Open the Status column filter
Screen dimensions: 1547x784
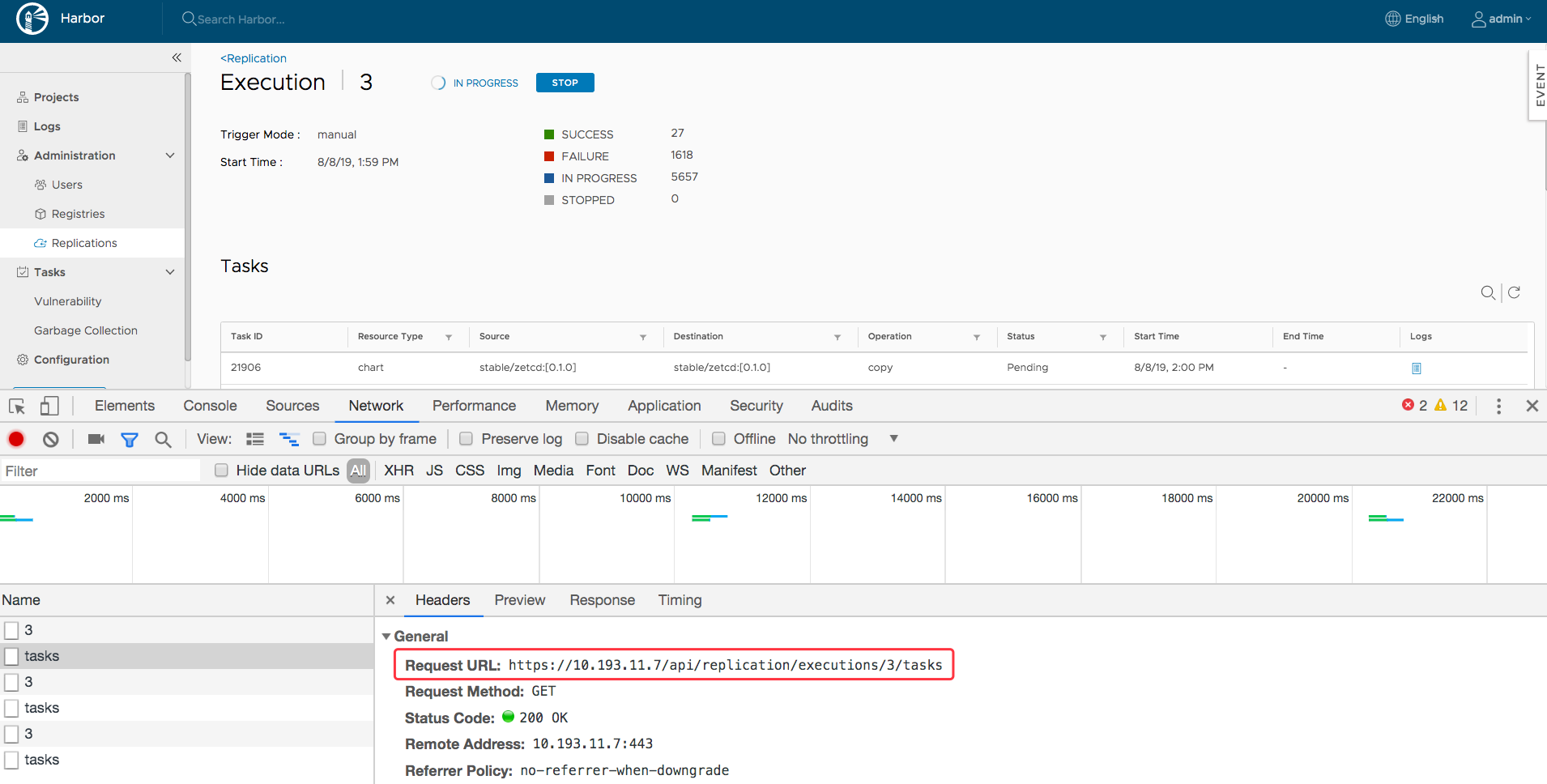click(1103, 337)
